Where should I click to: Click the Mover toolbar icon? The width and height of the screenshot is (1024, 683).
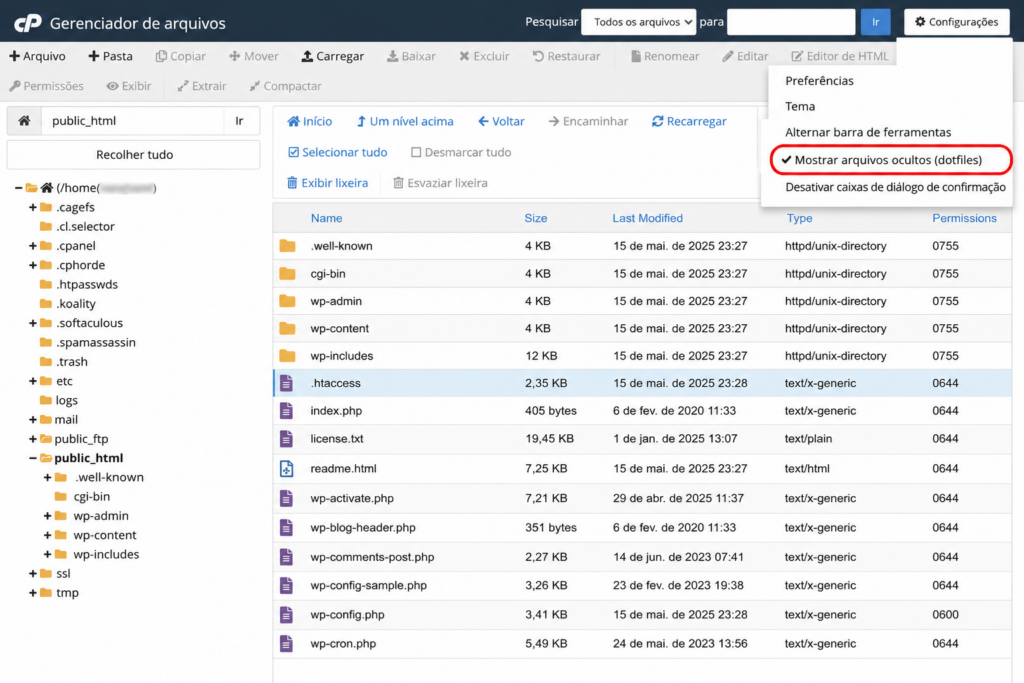(x=234, y=56)
